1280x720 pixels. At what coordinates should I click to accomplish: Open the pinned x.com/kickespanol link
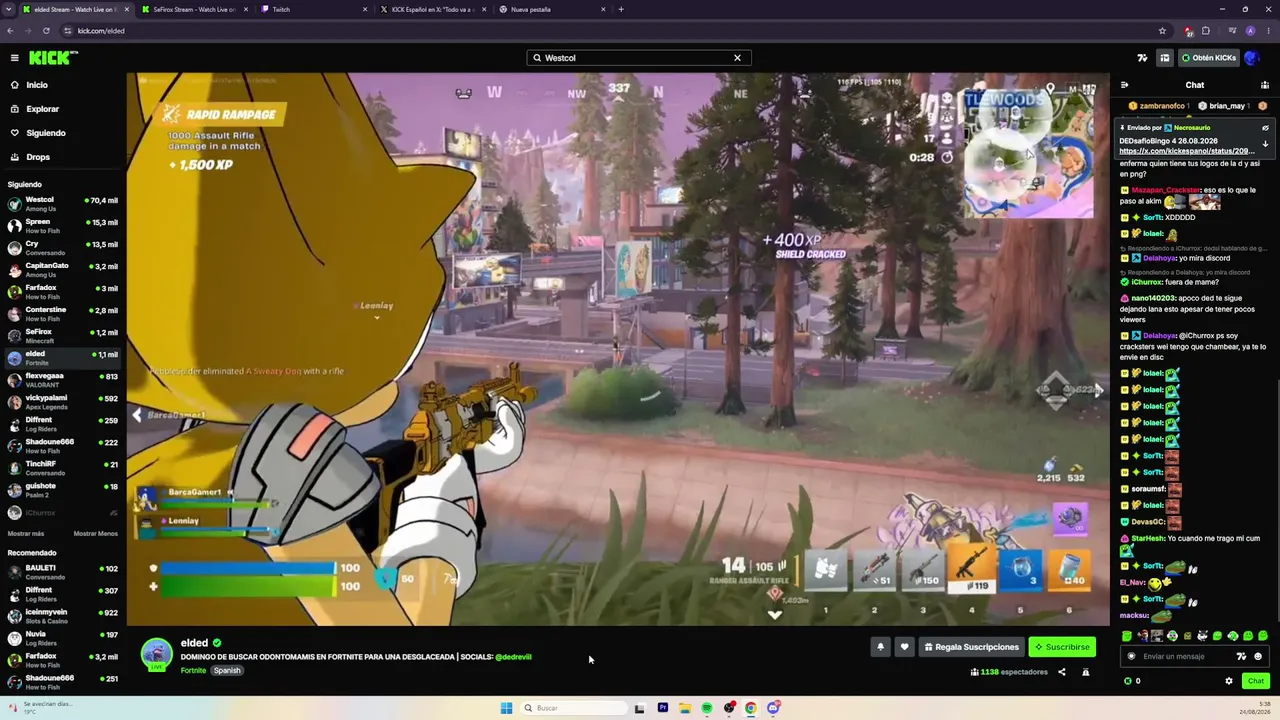coord(1187,151)
